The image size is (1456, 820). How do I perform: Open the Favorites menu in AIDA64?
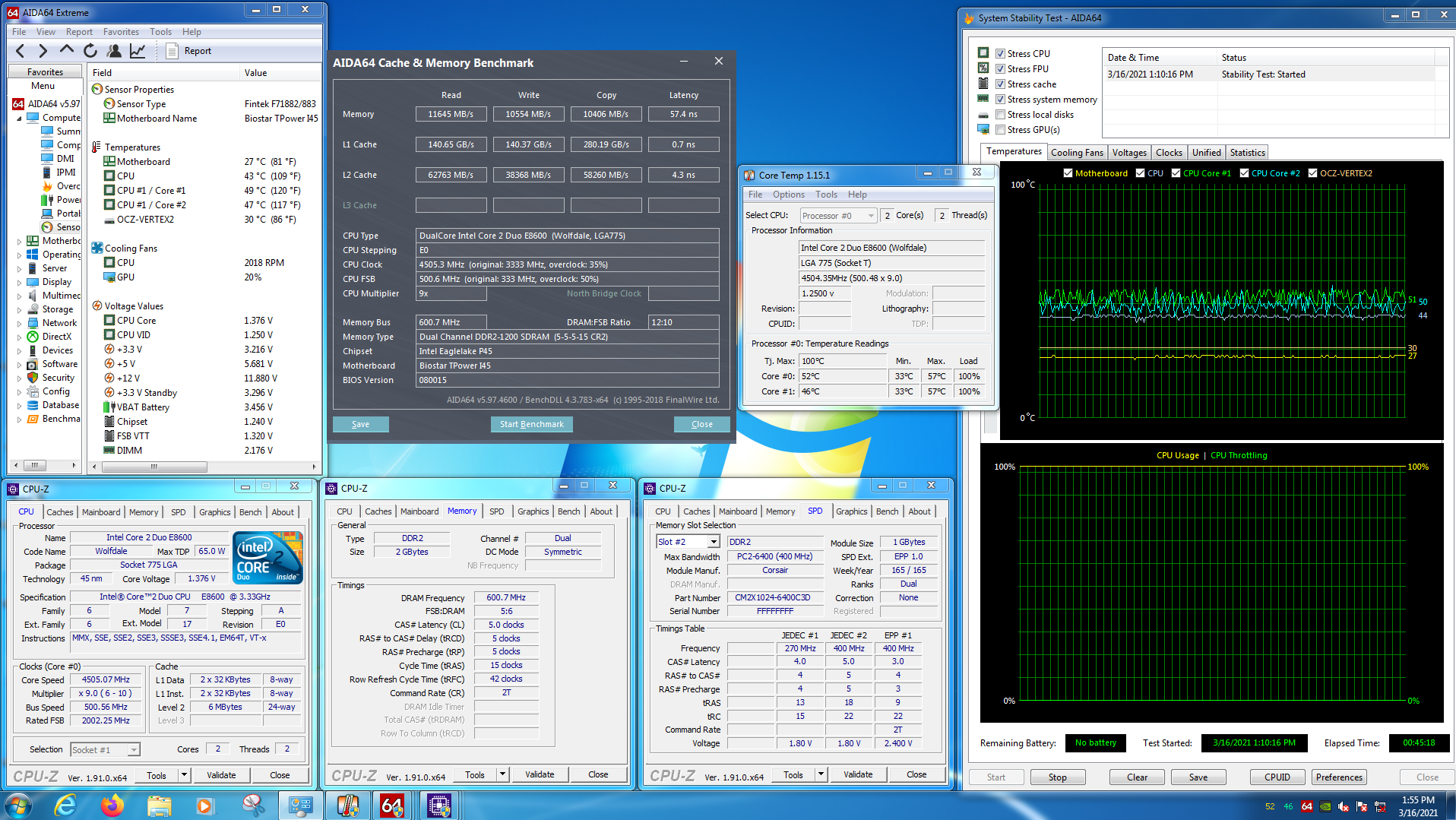(x=121, y=32)
